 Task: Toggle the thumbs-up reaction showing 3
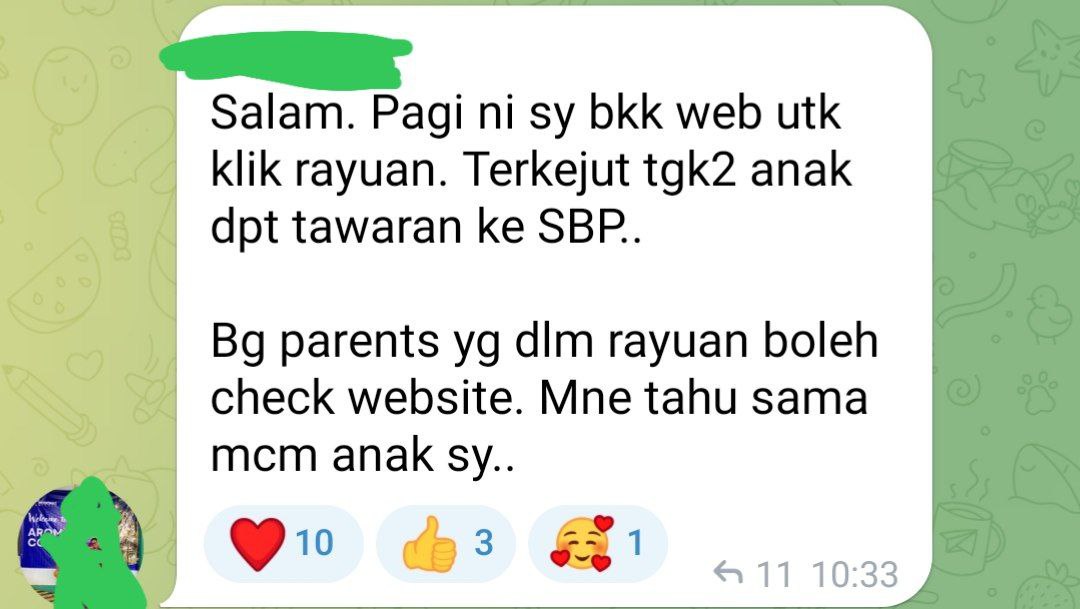tap(446, 544)
